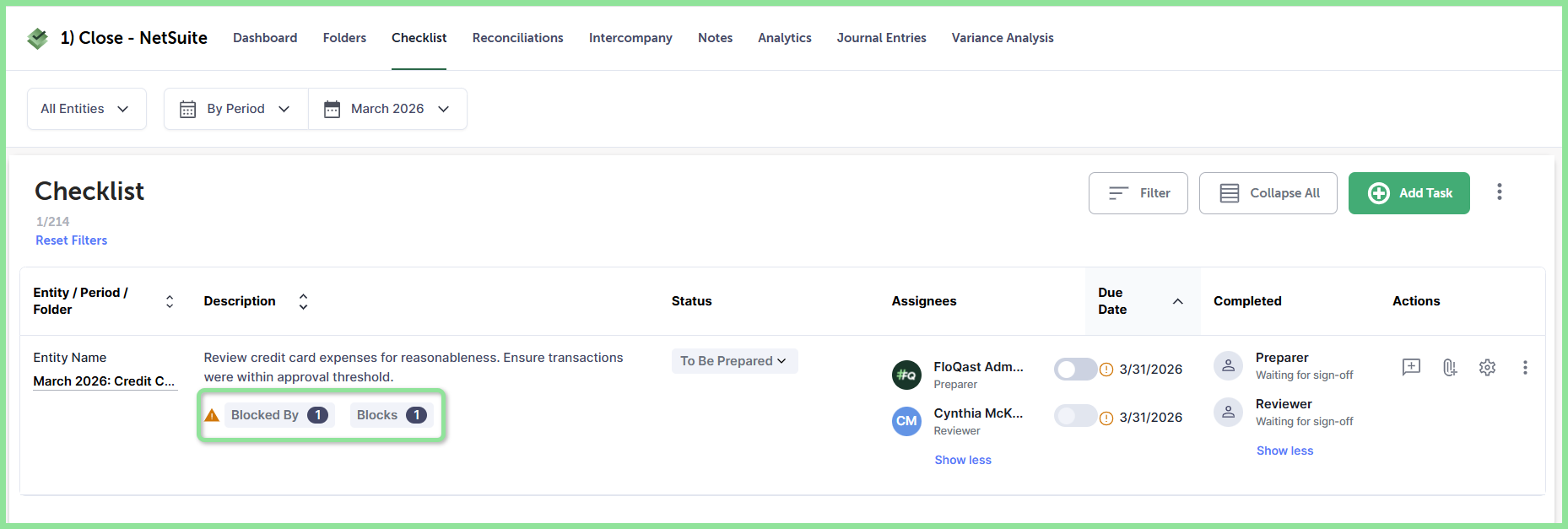
Task: Click the attachment paperclip icon
Action: [1450, 367]
